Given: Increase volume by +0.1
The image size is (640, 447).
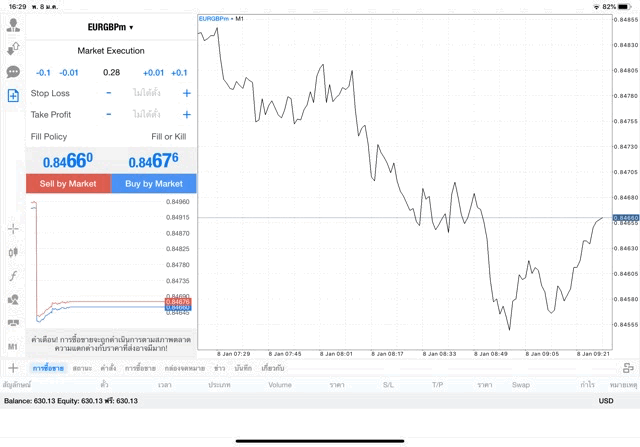Looking at the screenshot, I should 179,72.
